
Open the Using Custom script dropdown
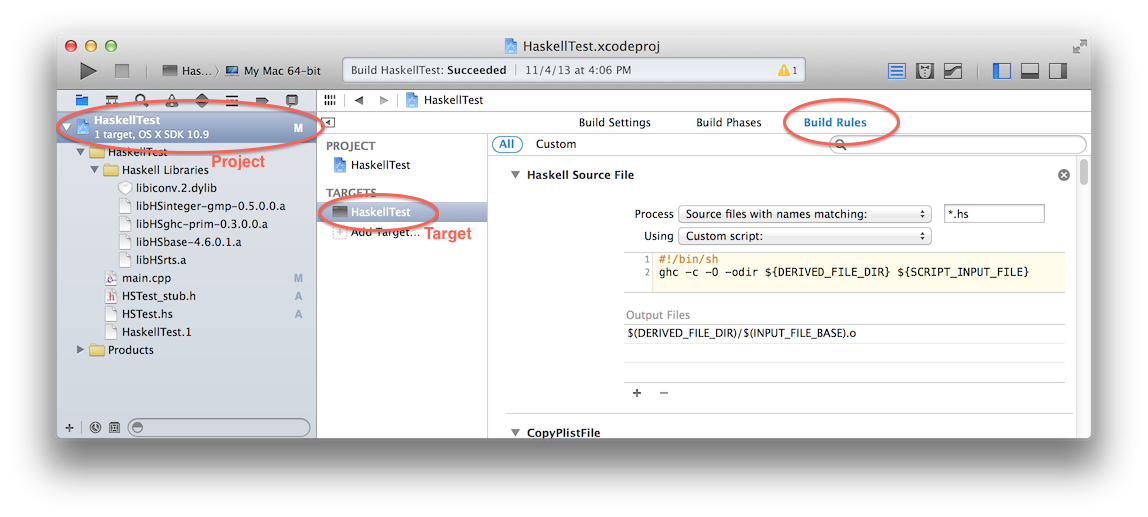click(x=805, y=237)
